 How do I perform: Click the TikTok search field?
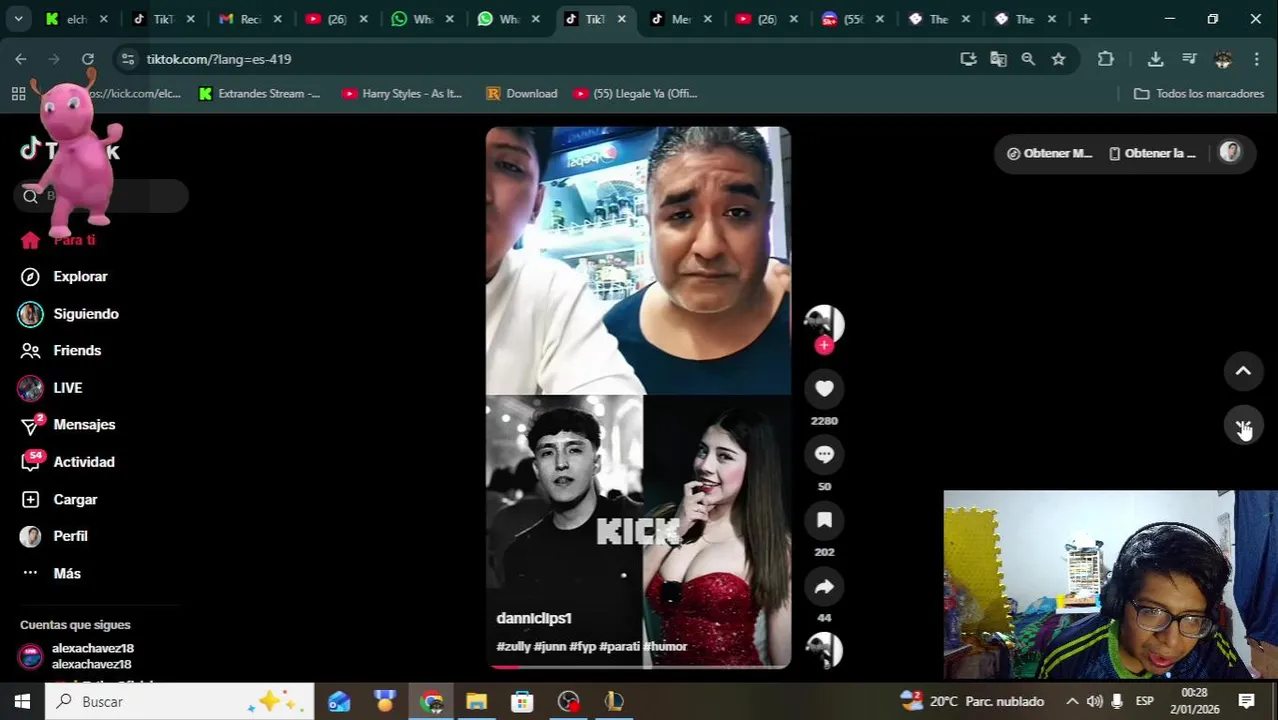[100, 196]
